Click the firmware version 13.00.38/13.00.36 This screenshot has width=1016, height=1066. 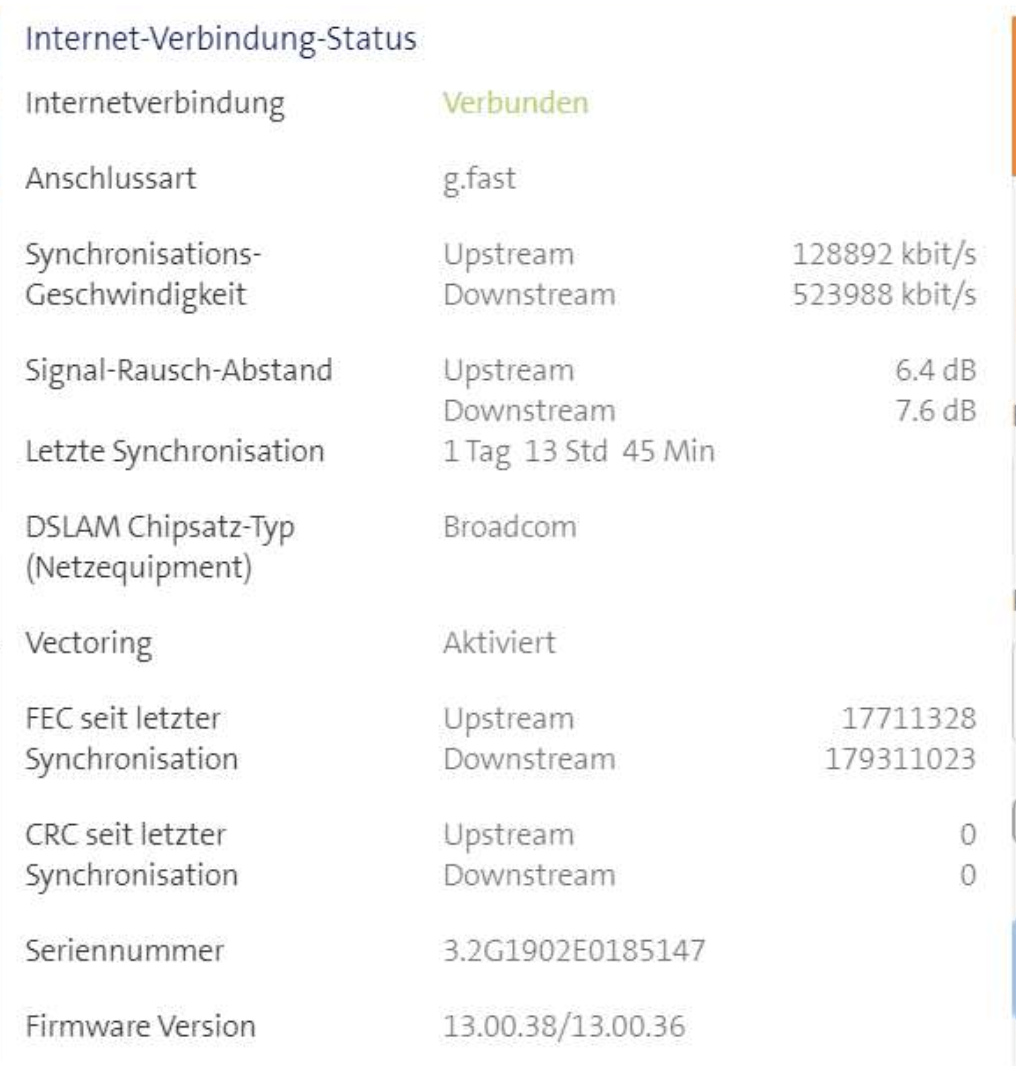(x=564, y=1026)
